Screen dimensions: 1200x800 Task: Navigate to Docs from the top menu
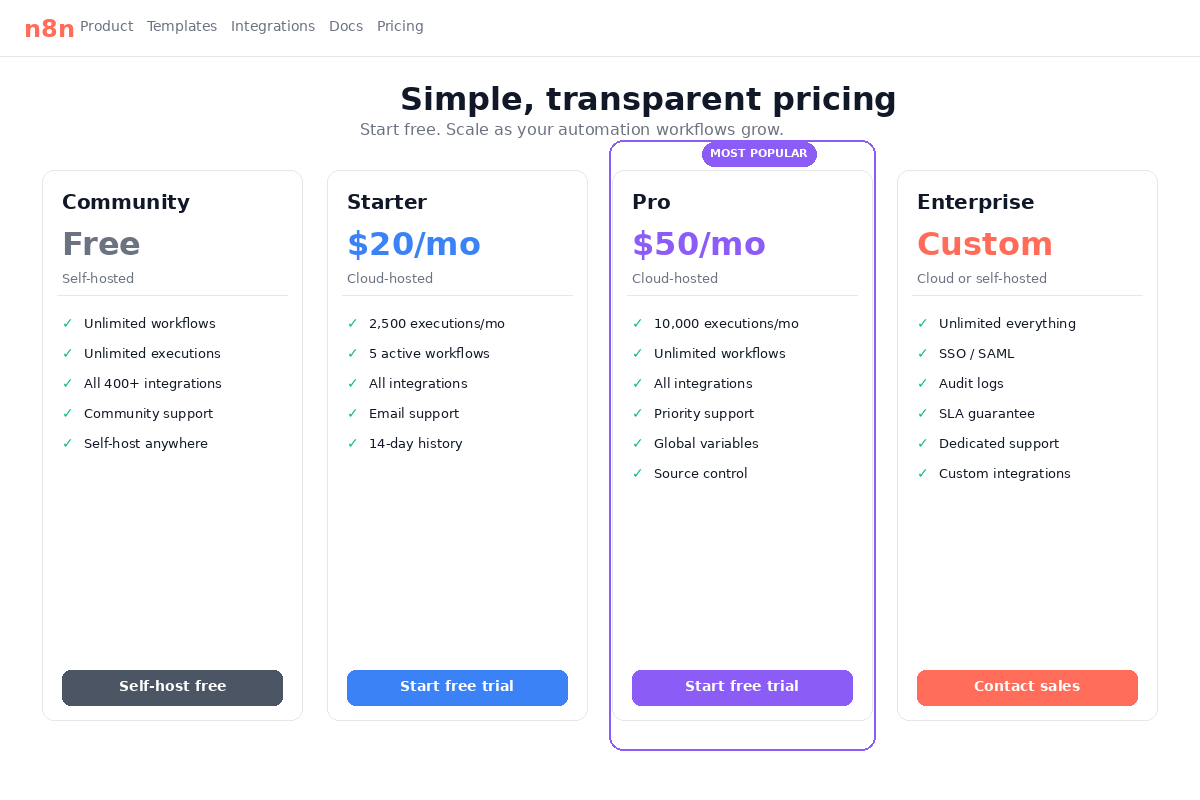[346, 26]
